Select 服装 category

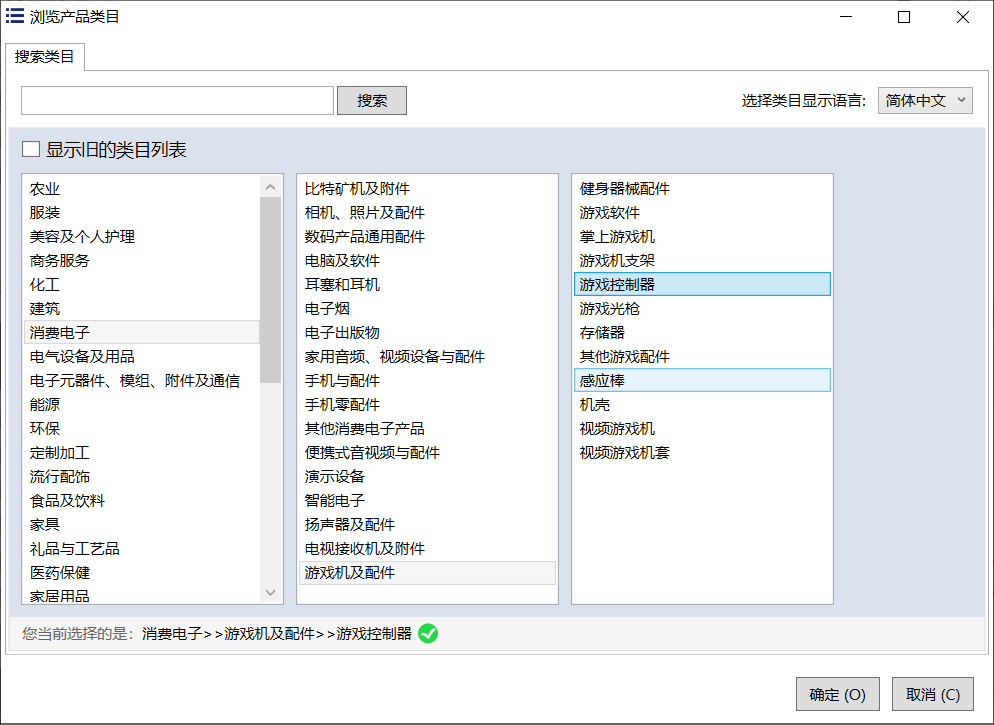[x=141, y=213]
